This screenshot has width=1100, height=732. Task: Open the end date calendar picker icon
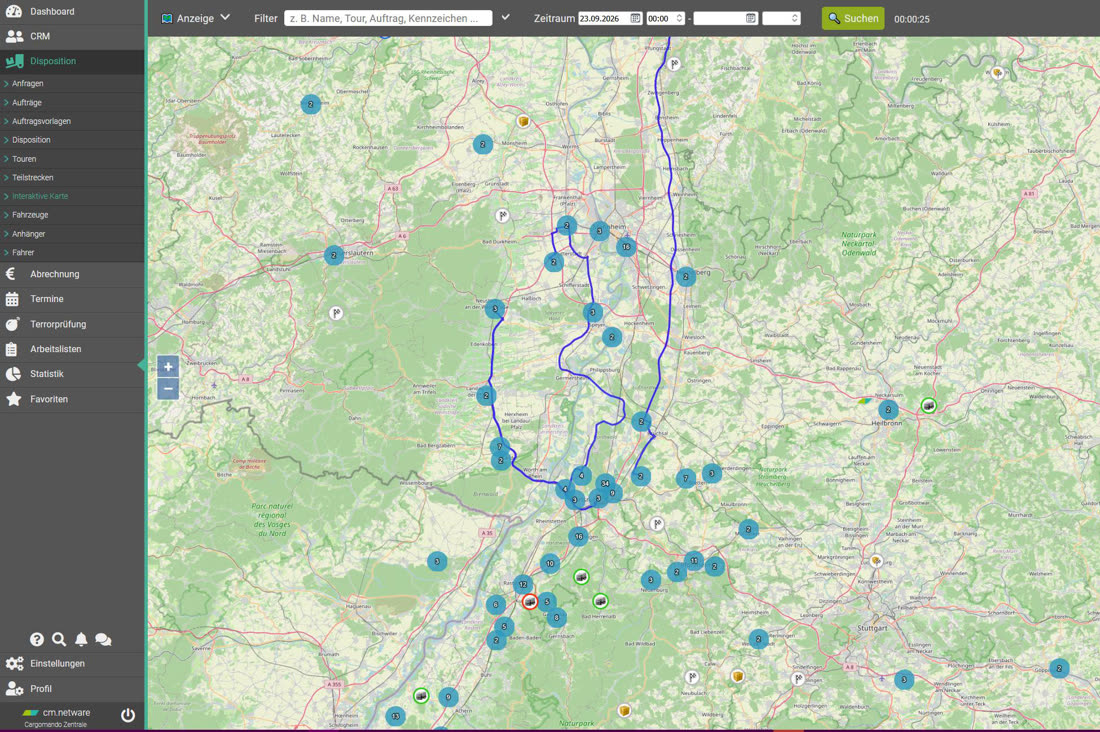751,18
